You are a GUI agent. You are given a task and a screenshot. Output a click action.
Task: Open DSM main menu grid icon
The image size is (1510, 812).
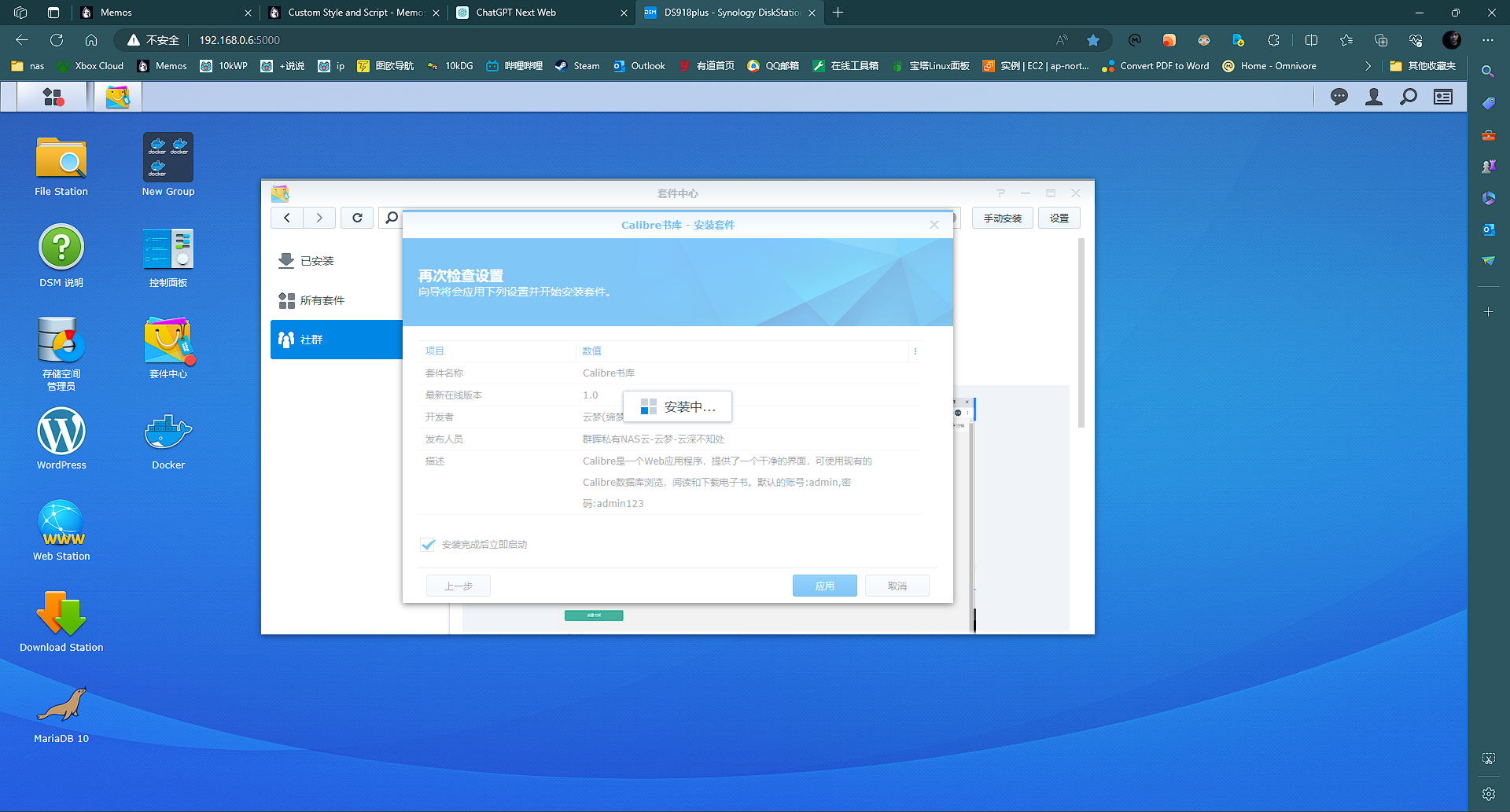[53, 97]
